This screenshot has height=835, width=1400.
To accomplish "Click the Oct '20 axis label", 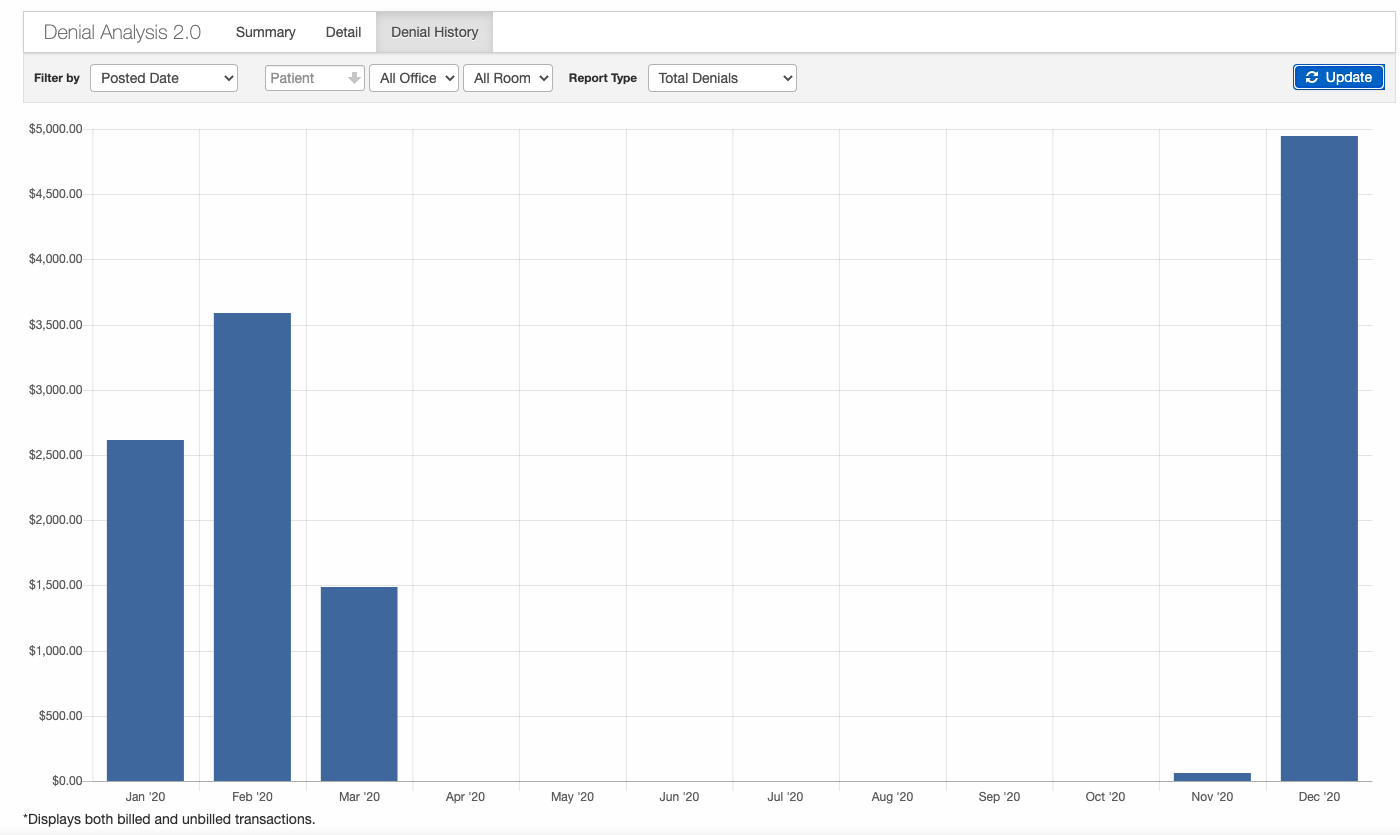I will click(1105, 797).
